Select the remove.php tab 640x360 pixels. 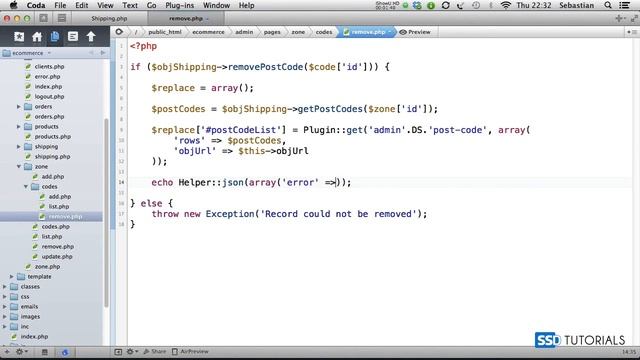(186, 18)
